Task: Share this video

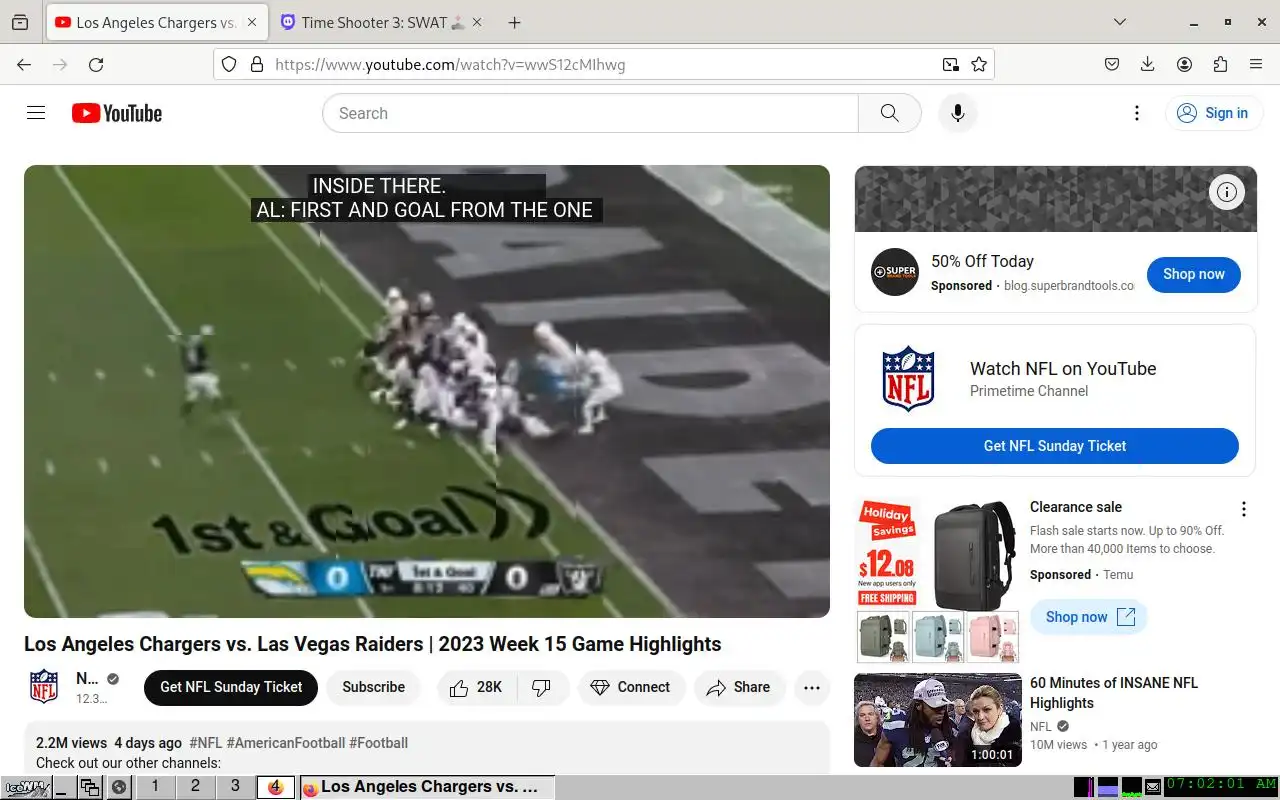Action: 738,687
